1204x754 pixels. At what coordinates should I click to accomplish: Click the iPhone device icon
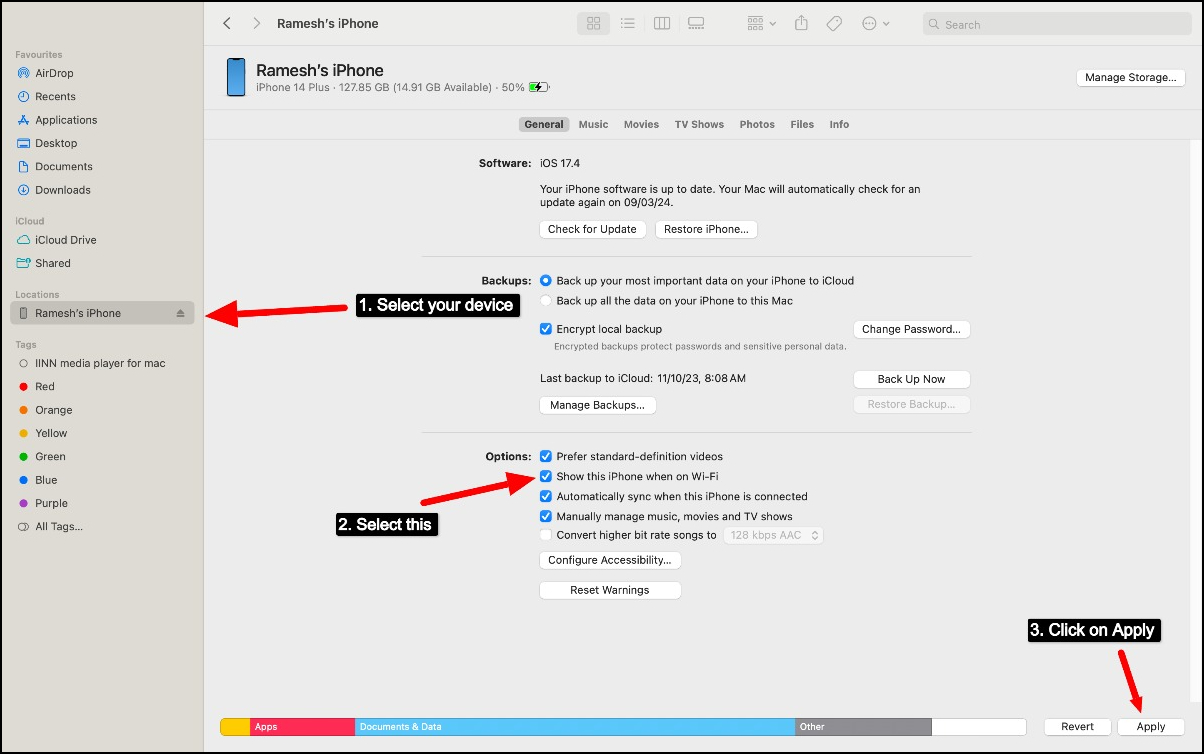pyautogui.click(x=236, y=77)
